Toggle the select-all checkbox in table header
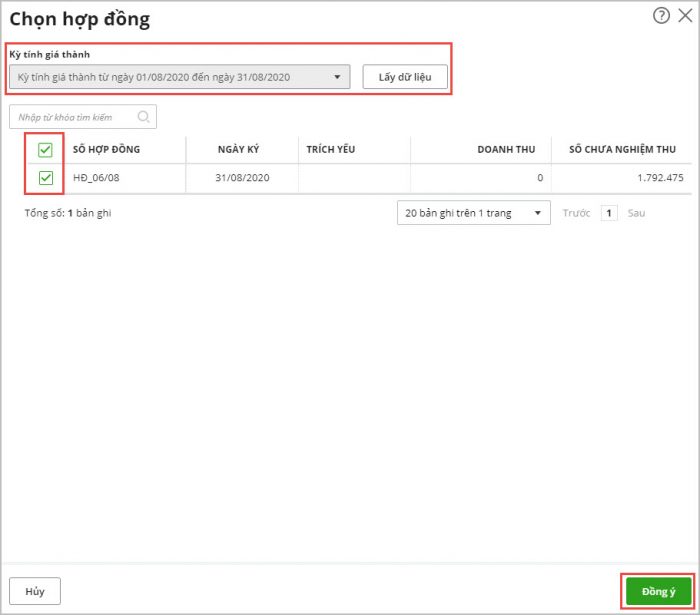700x615 pixels. 45,150
